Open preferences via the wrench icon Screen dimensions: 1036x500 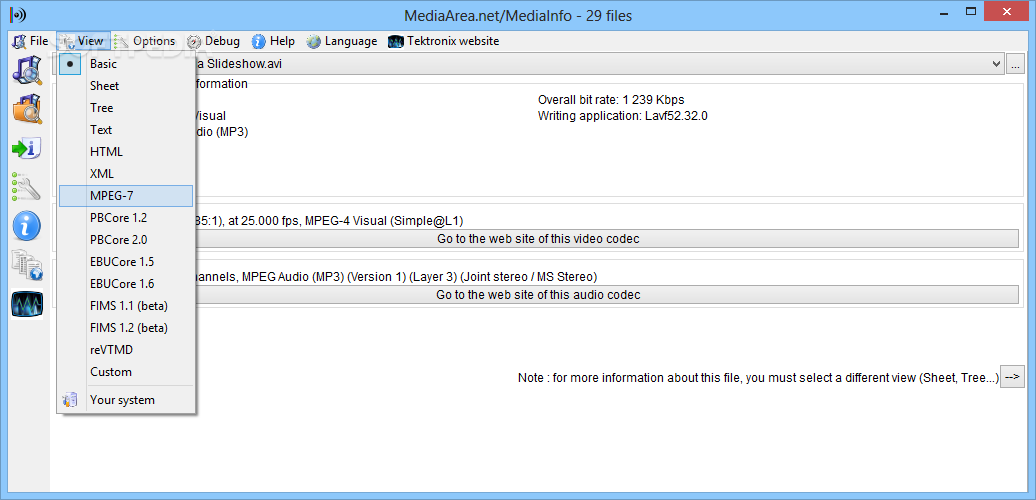click(x=27, y=187)
